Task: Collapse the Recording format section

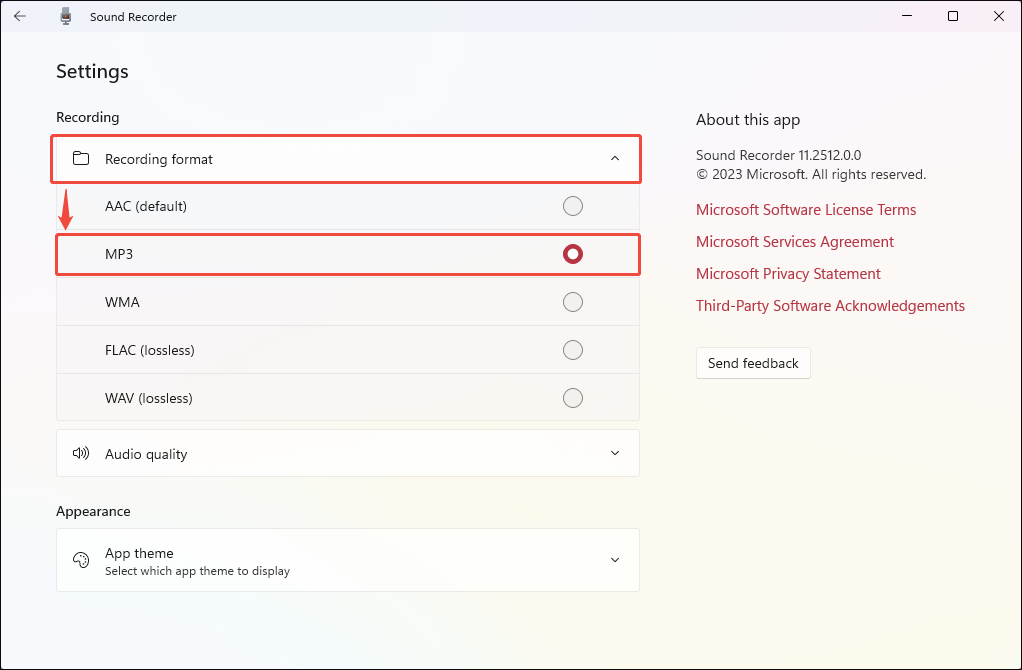Action: (615, 158)
